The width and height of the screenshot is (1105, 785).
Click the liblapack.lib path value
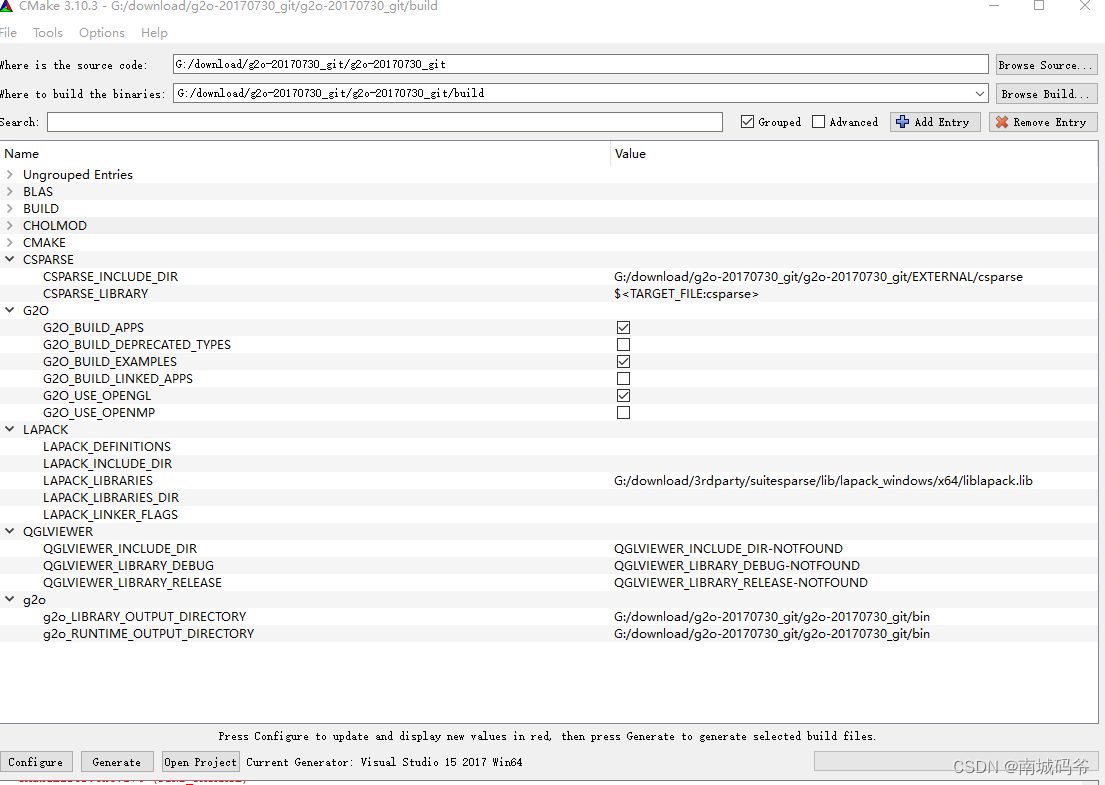(823, 481)
